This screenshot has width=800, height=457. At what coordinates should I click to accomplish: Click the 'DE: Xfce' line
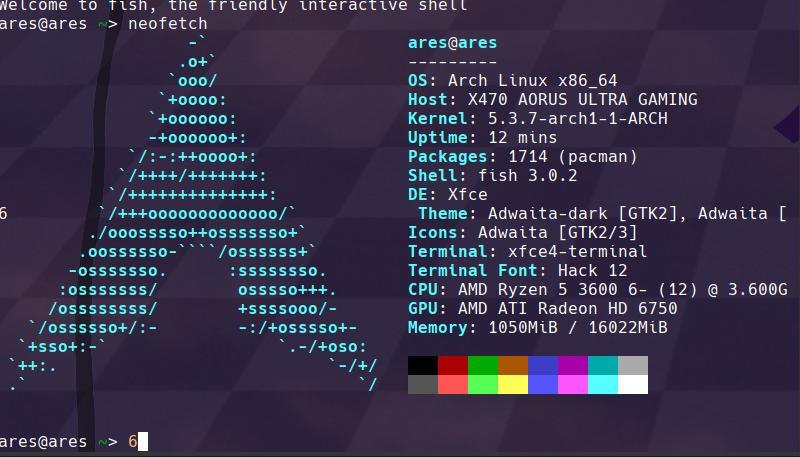point(447,195)
